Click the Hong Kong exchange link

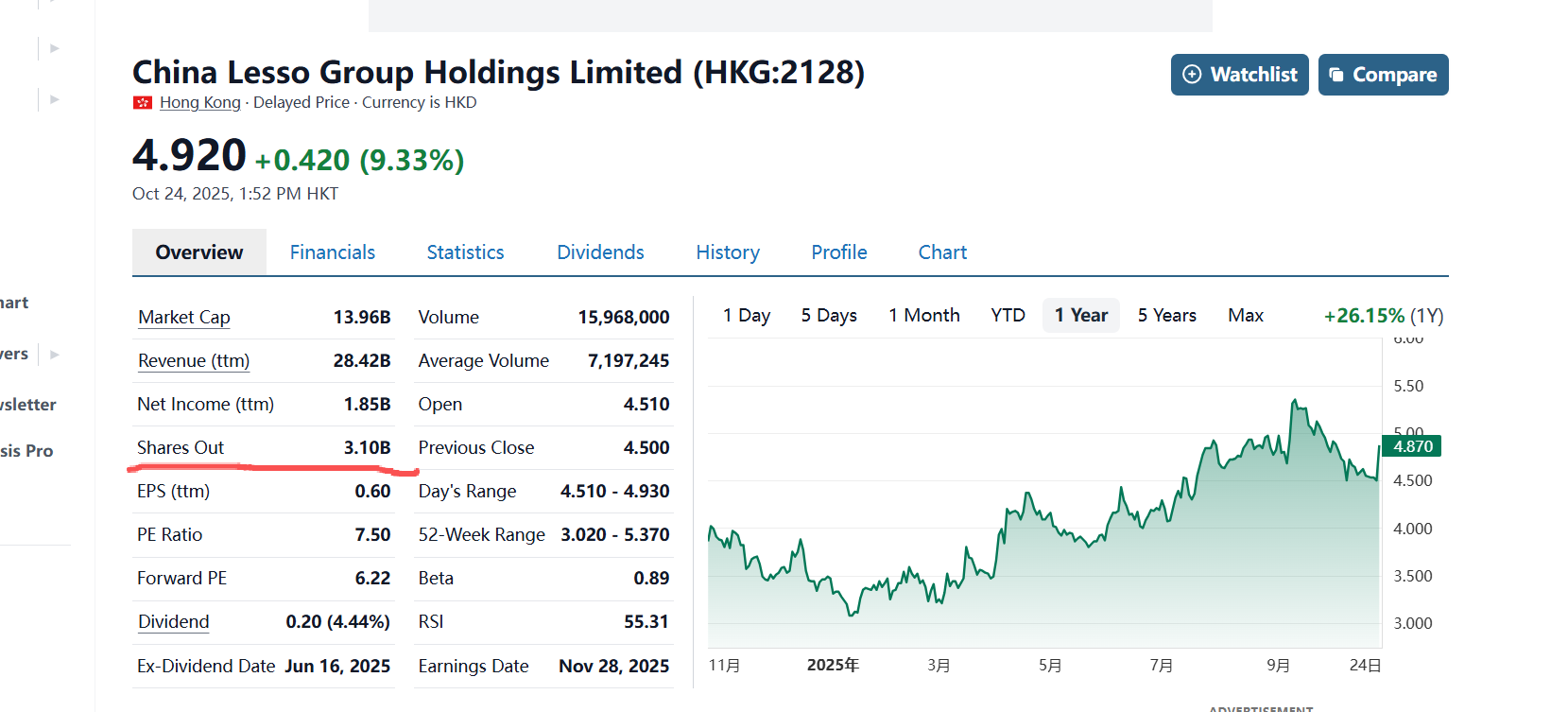200,103
